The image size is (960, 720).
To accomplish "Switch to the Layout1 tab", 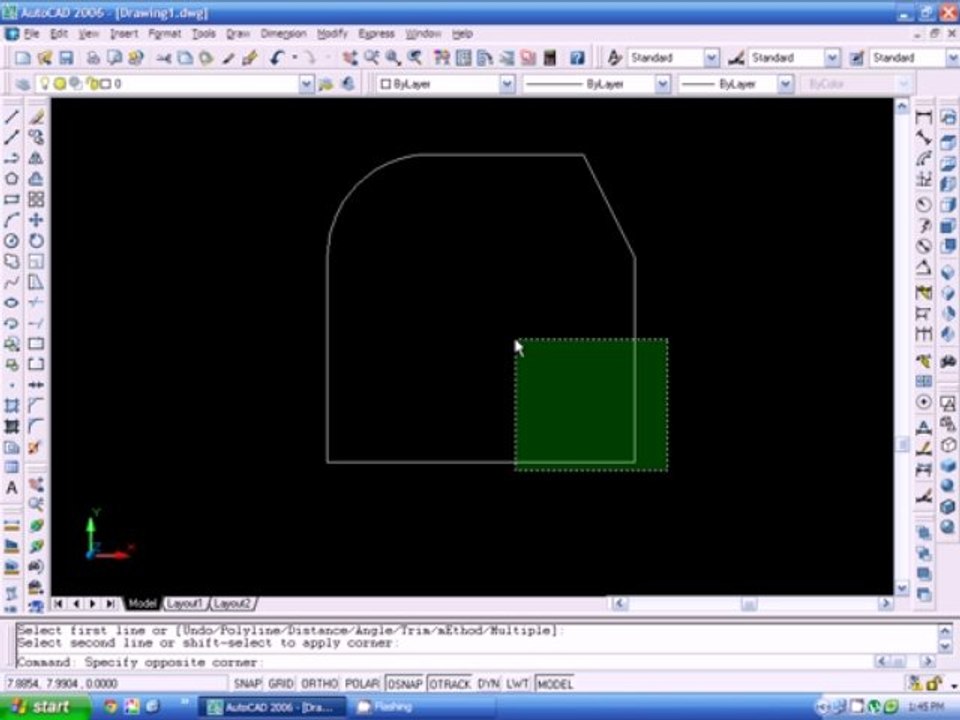I will pos(184,604).
